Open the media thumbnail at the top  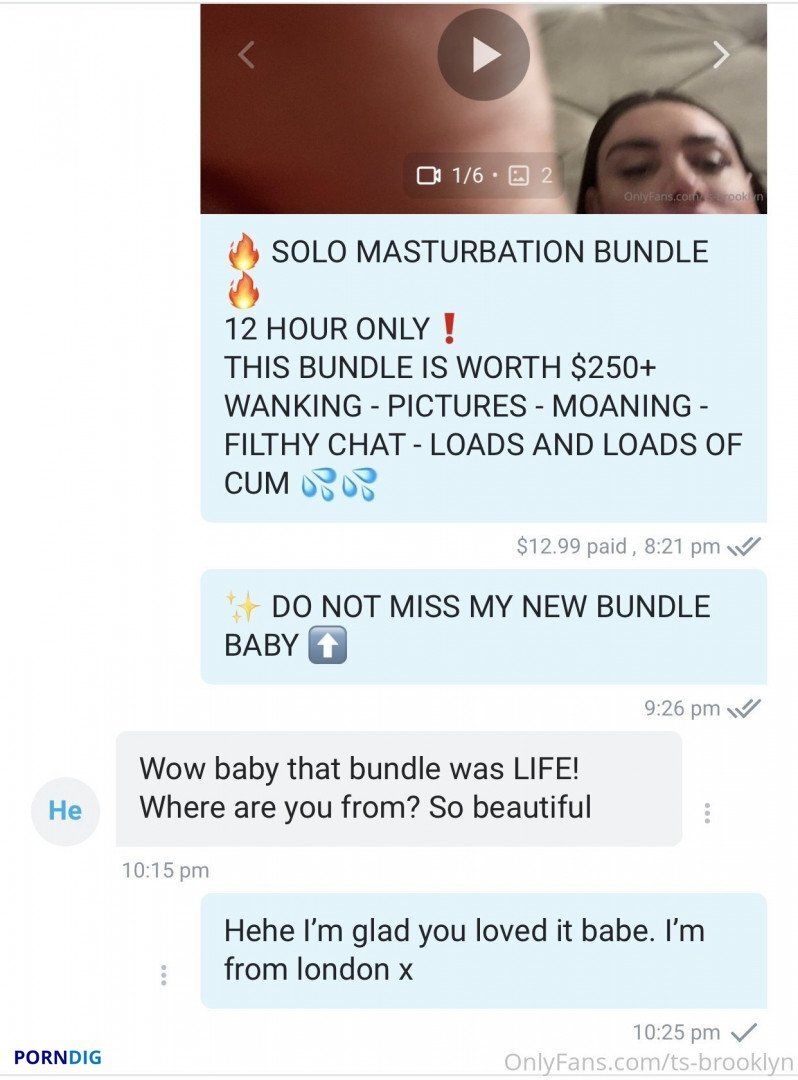click(x=483, y=109)
